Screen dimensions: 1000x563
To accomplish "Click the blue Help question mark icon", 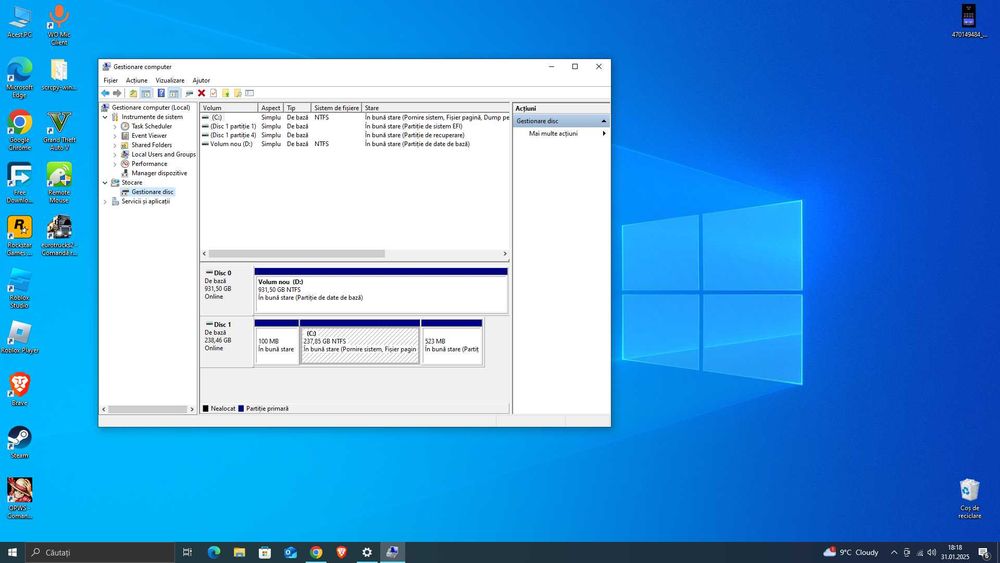I will point(160,93).
